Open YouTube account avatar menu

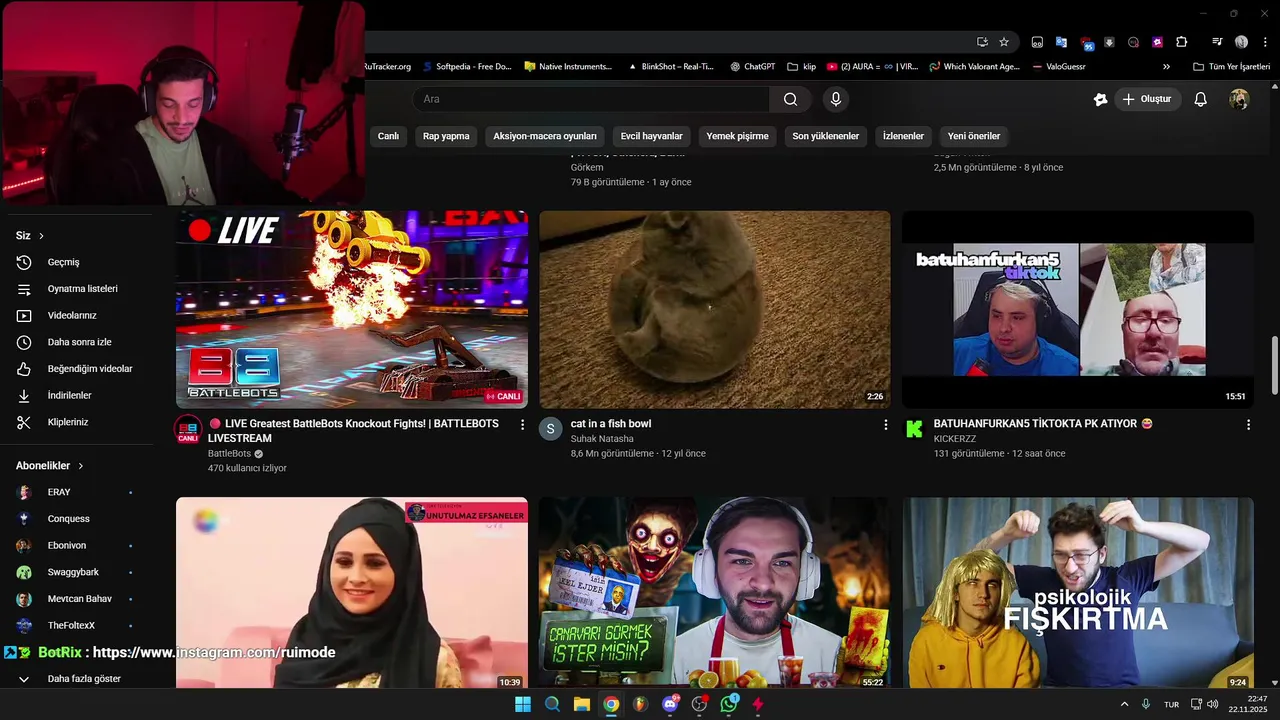coord(1239,99)
